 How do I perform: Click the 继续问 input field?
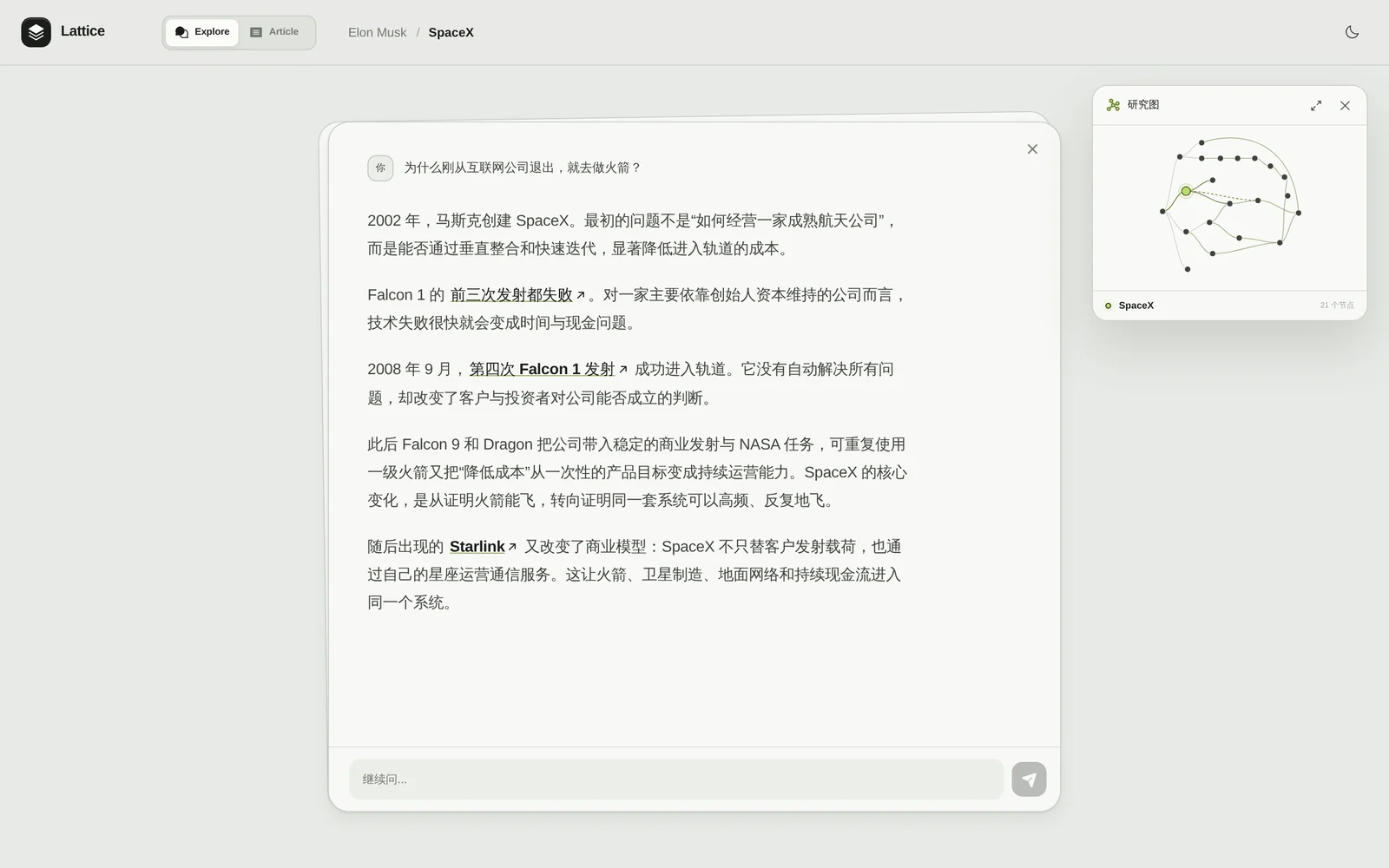pos(676,779)
